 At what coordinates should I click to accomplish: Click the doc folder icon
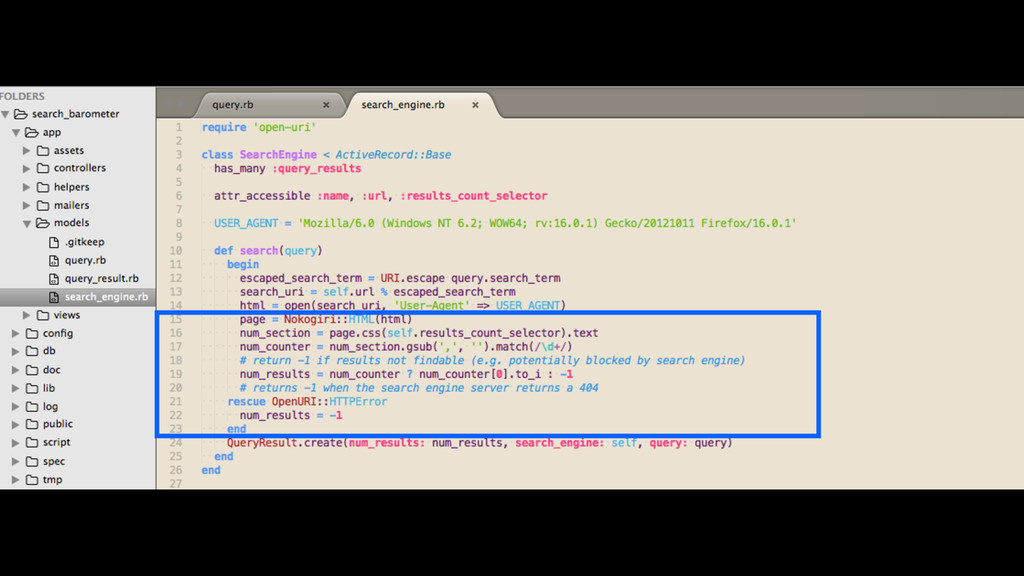[x=32, y=370]
